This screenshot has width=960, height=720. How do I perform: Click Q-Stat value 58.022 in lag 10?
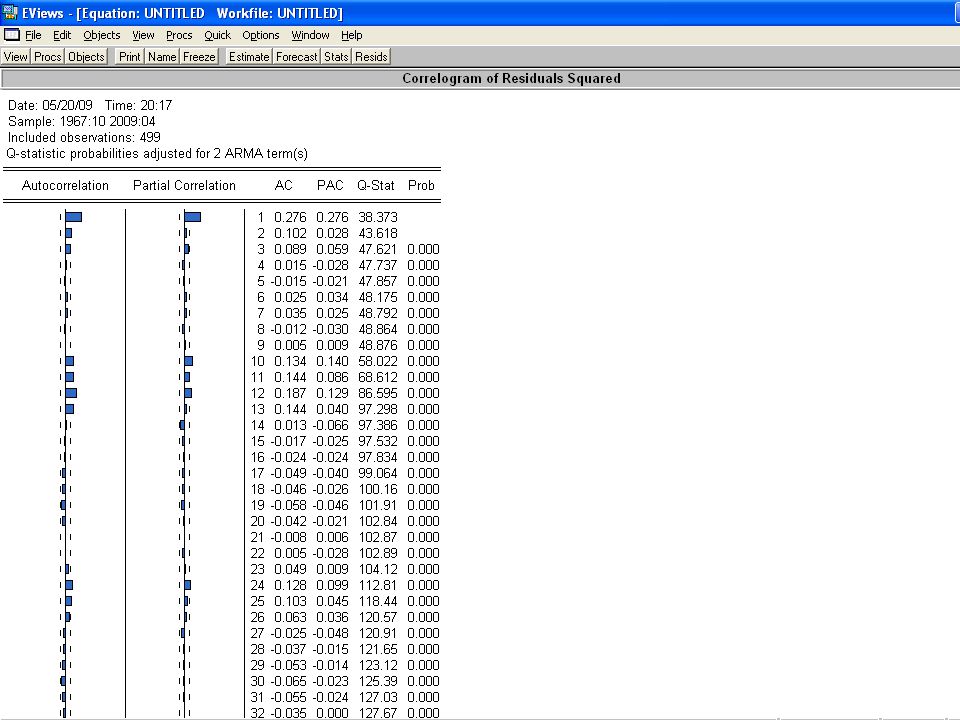(378, 361)
